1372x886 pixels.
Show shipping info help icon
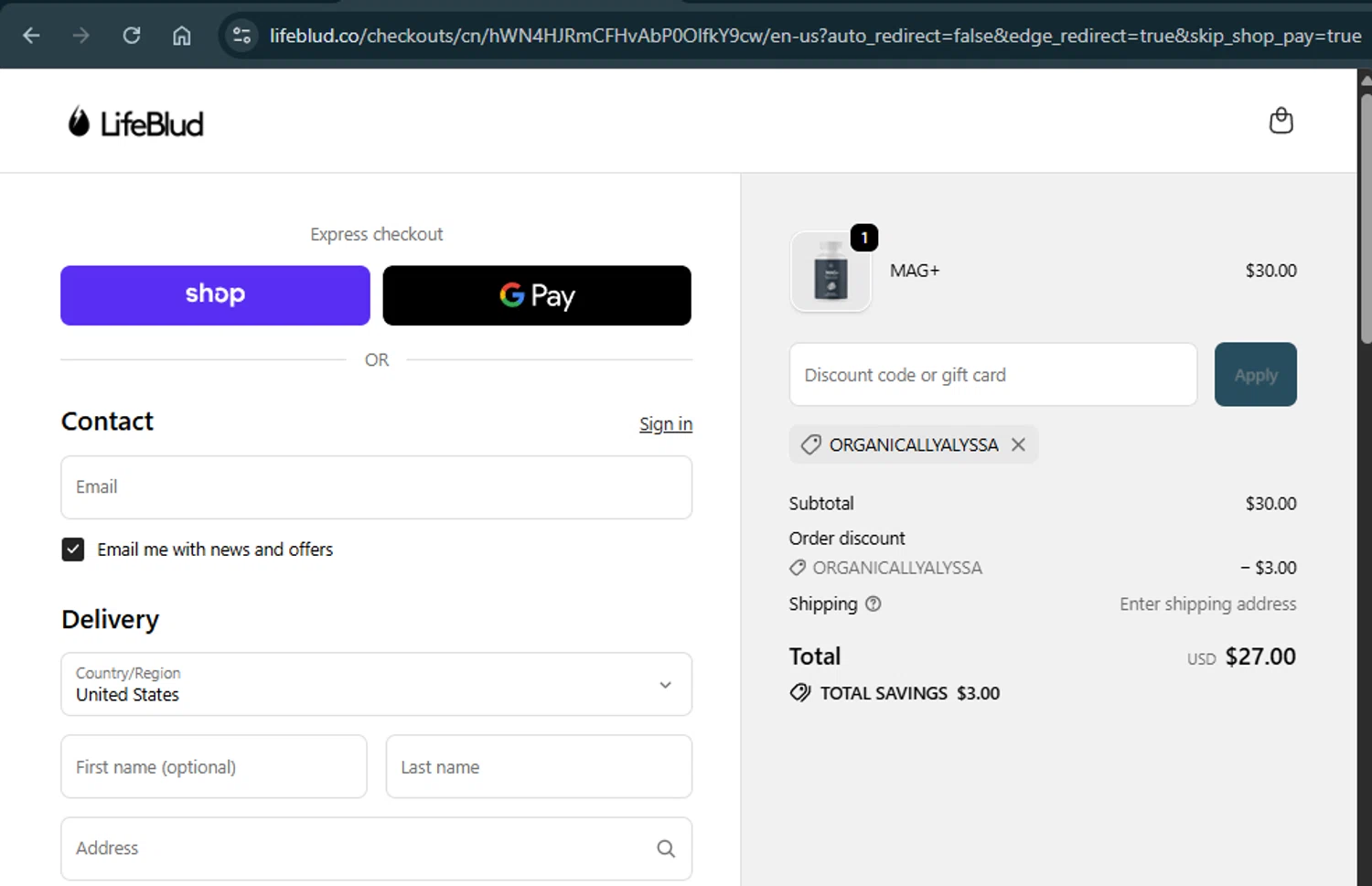[873, 603]
